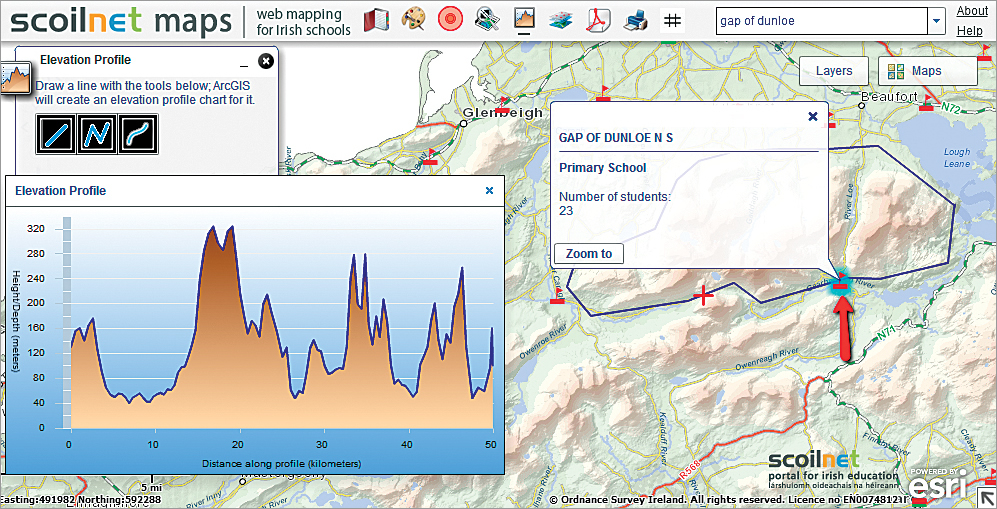Minimize the Elevation Profile tool panel
The width and height of the screenshot is (997, 509).
pos(244,64)
